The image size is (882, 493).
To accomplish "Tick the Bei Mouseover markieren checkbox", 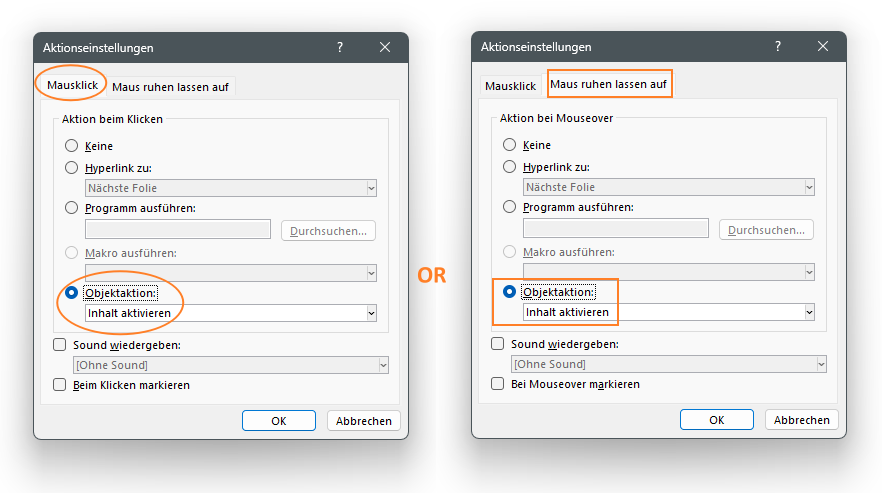I will (497, 384).
